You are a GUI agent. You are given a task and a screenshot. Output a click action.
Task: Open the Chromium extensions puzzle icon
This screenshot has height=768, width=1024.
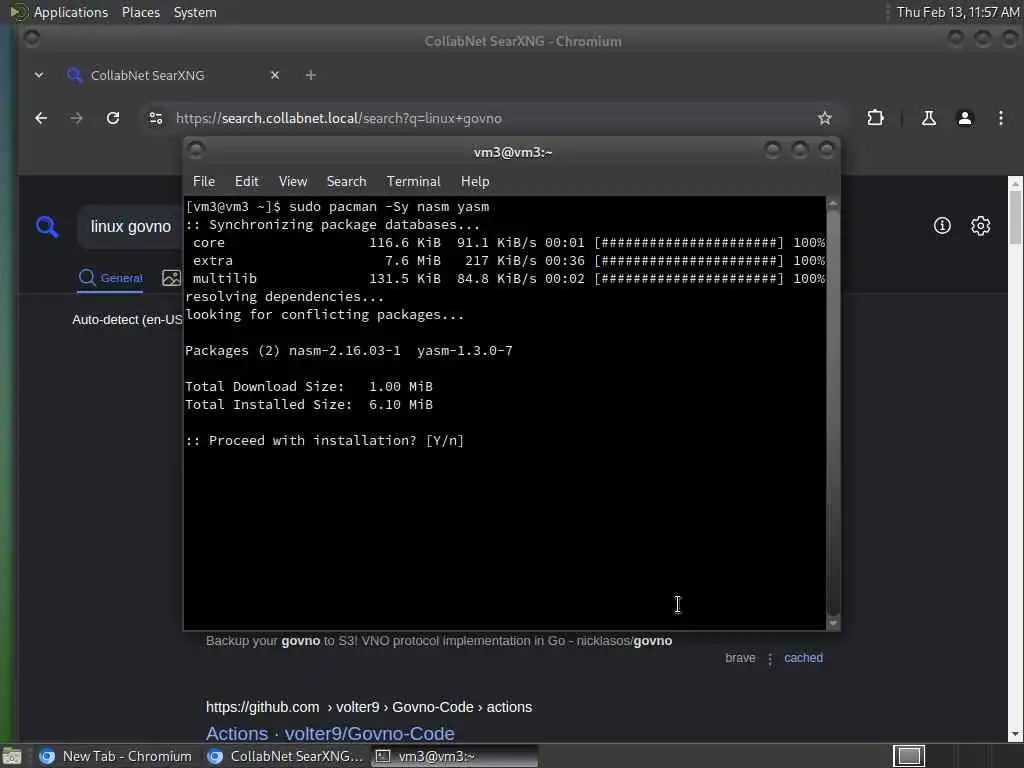(875, 118)
